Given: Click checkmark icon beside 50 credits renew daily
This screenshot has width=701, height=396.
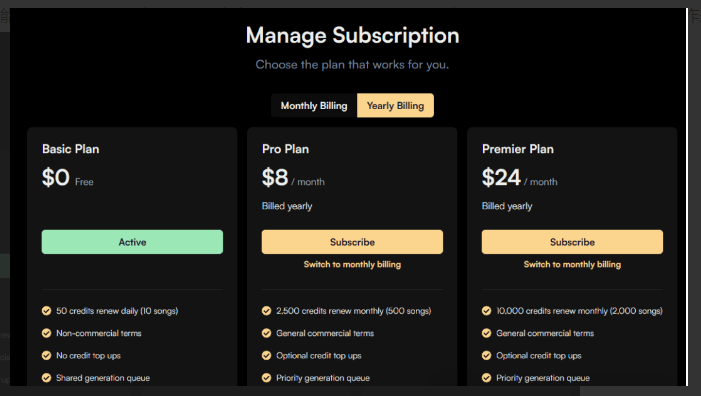Looking at the screenshot, I should (x=46, y=311).
